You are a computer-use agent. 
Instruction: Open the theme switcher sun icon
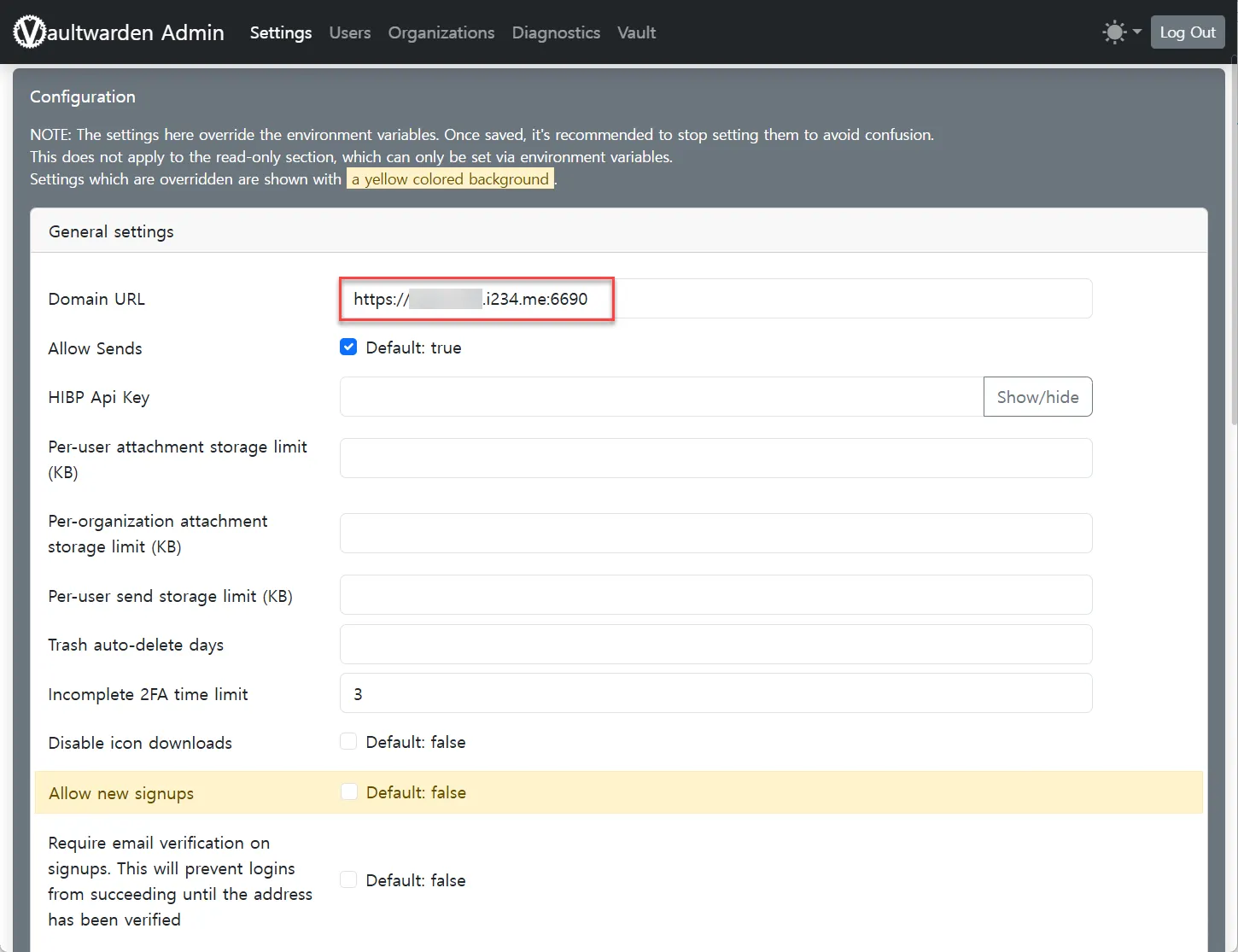point(1114,32)
